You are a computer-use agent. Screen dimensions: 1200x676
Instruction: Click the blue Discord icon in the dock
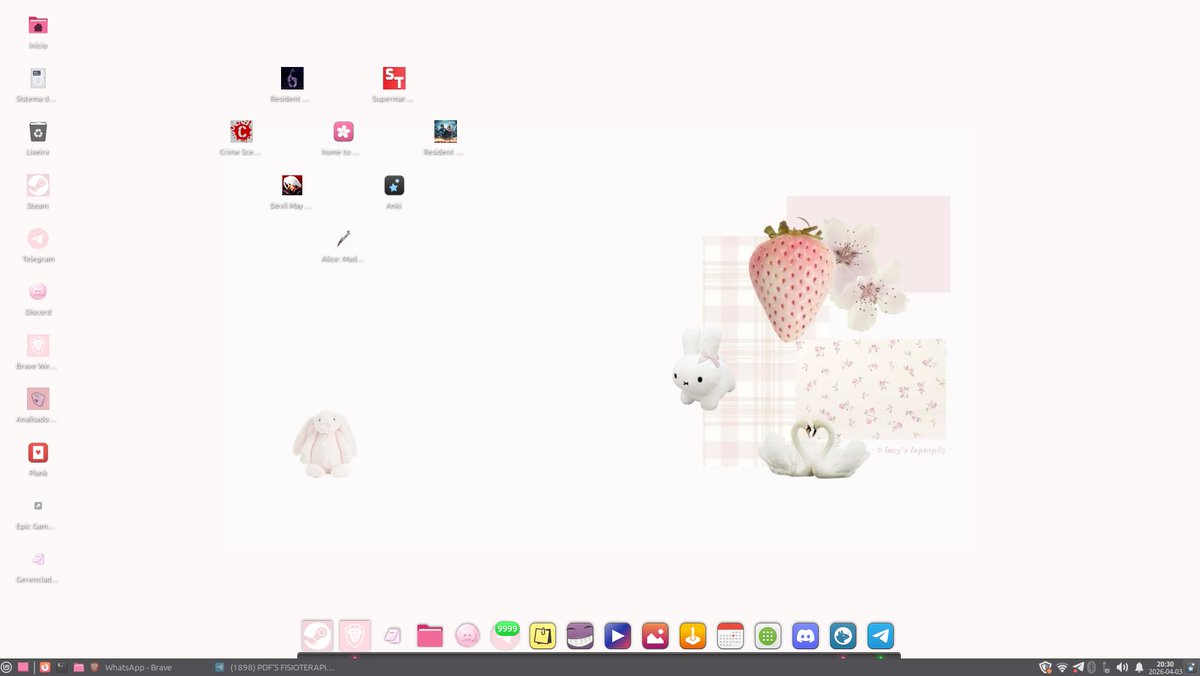point(805,635)
